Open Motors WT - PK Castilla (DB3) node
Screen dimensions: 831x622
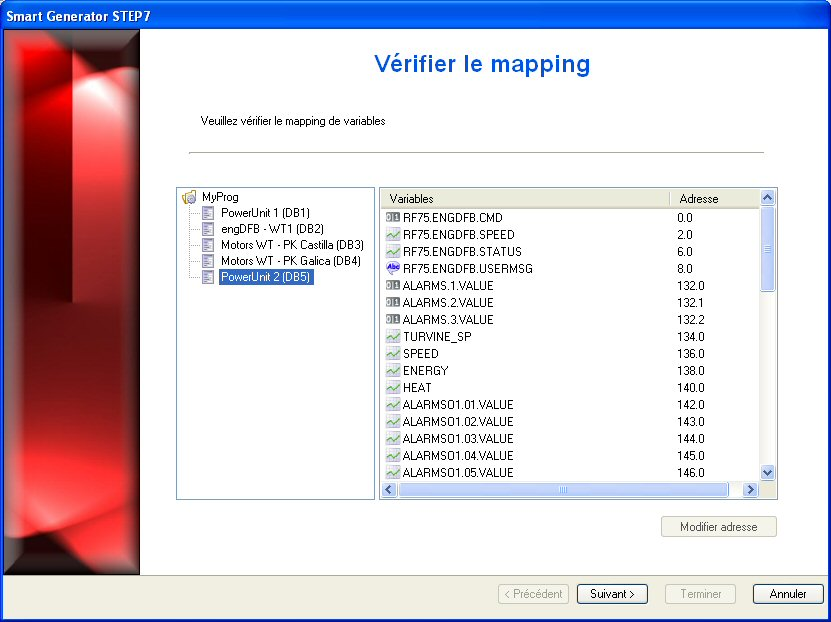292,245
